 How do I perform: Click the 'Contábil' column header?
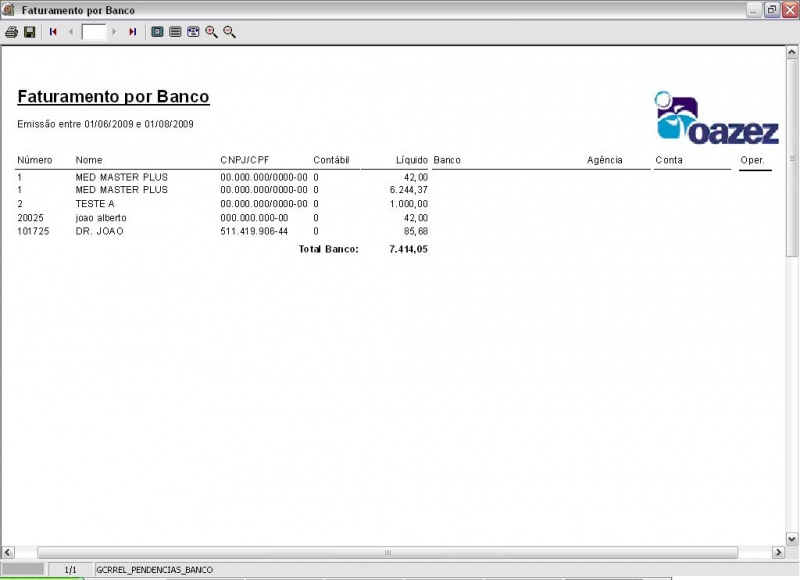click(331, 160)
